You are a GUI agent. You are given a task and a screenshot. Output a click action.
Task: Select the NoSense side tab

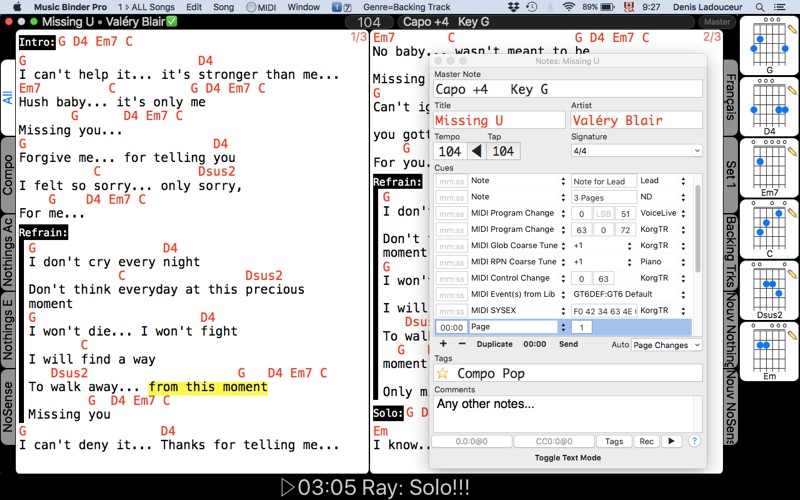(8, 407)
